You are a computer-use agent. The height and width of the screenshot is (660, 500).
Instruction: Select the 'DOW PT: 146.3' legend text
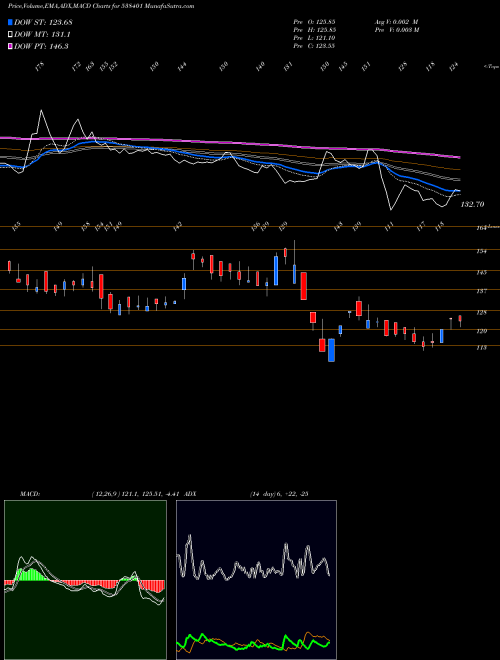tap(41, 46)
